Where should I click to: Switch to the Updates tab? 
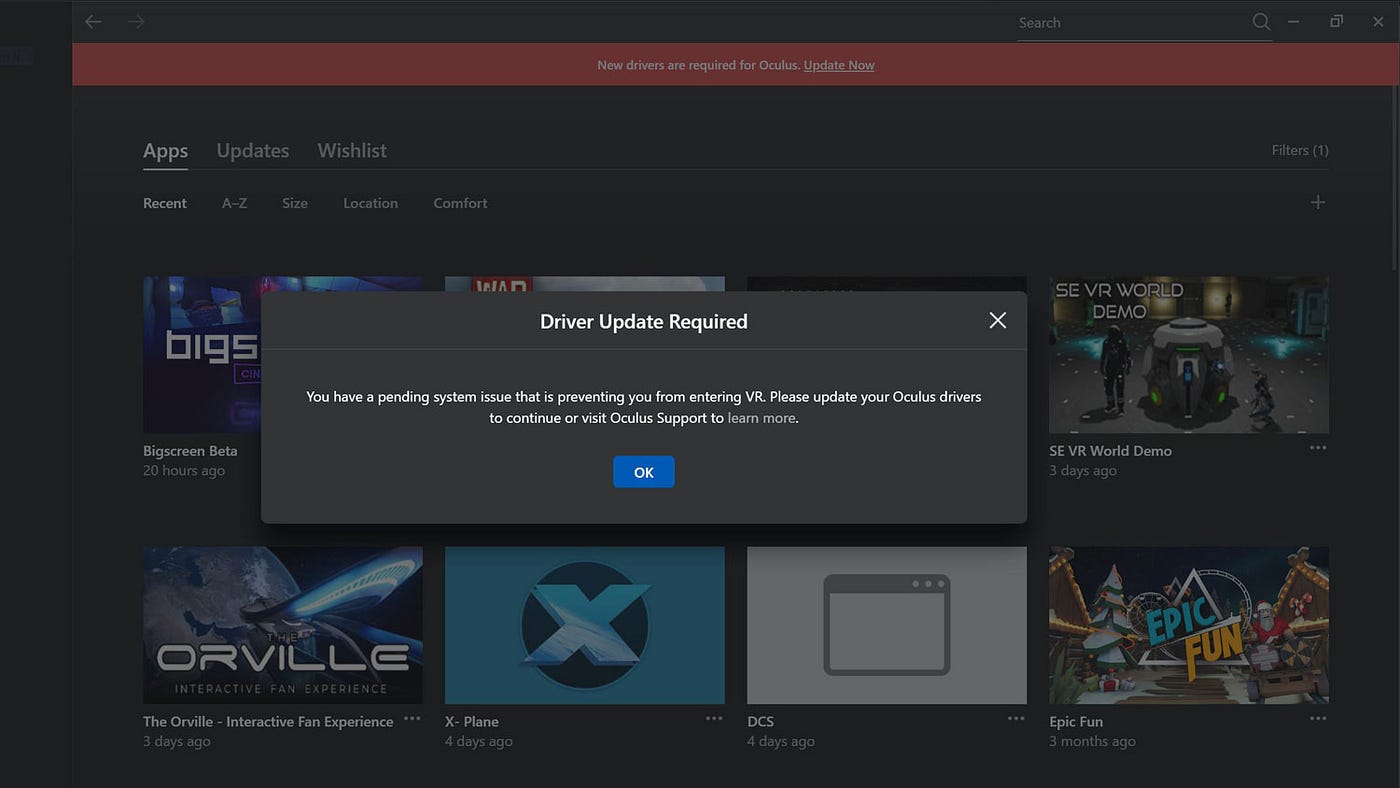point(253,151)
